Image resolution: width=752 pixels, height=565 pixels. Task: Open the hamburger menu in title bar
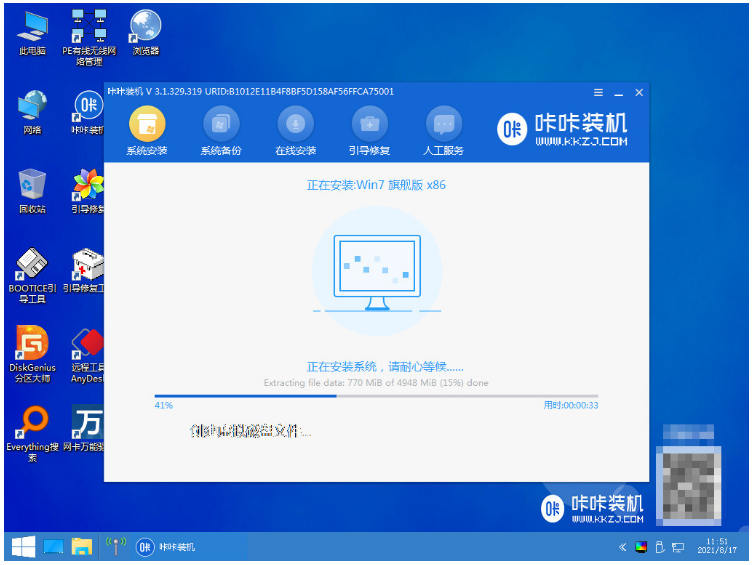598,92
